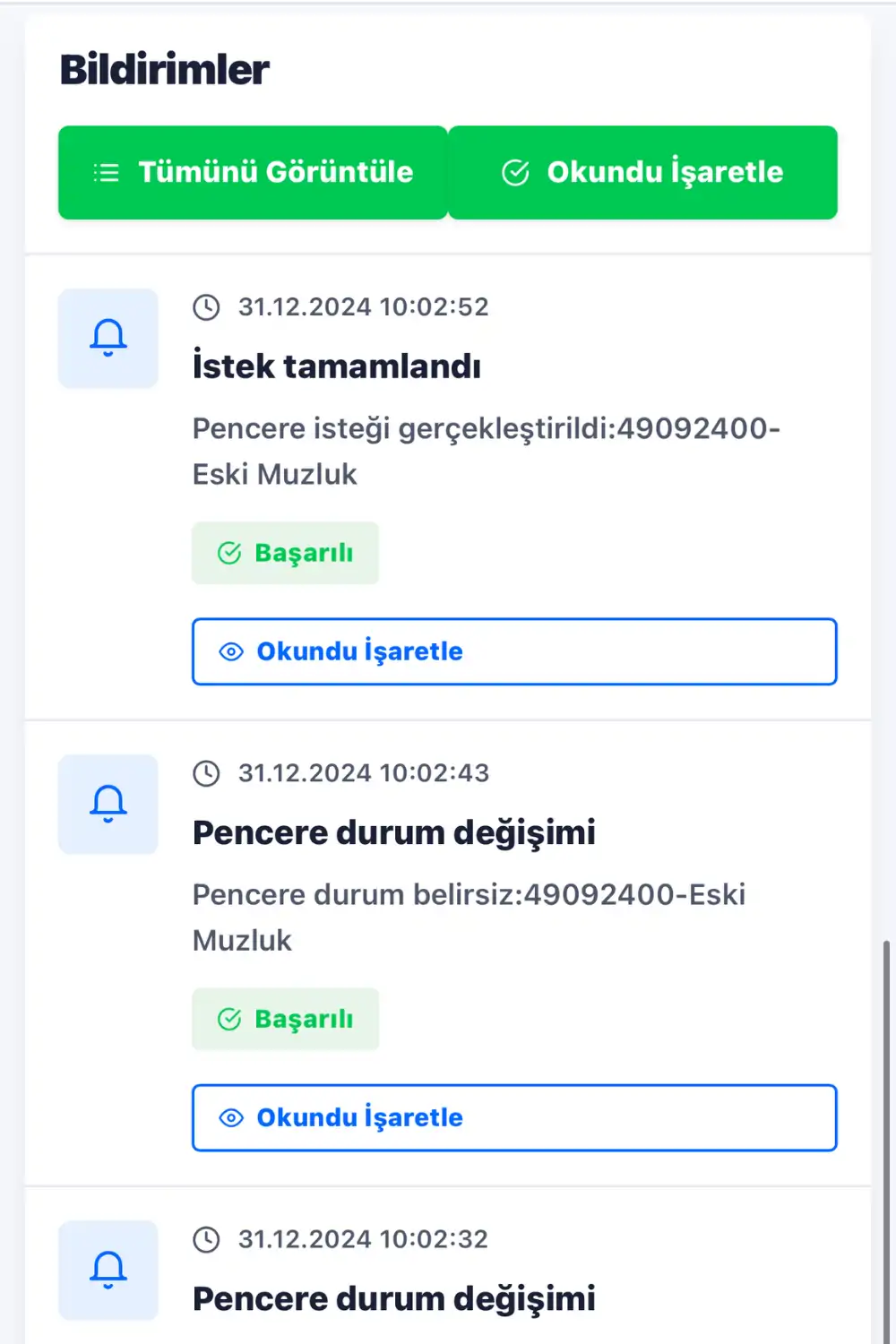896x1344 pixels.
Task: Select the Başarılı status badge on second notification
Action: [x=285, y=1019]
